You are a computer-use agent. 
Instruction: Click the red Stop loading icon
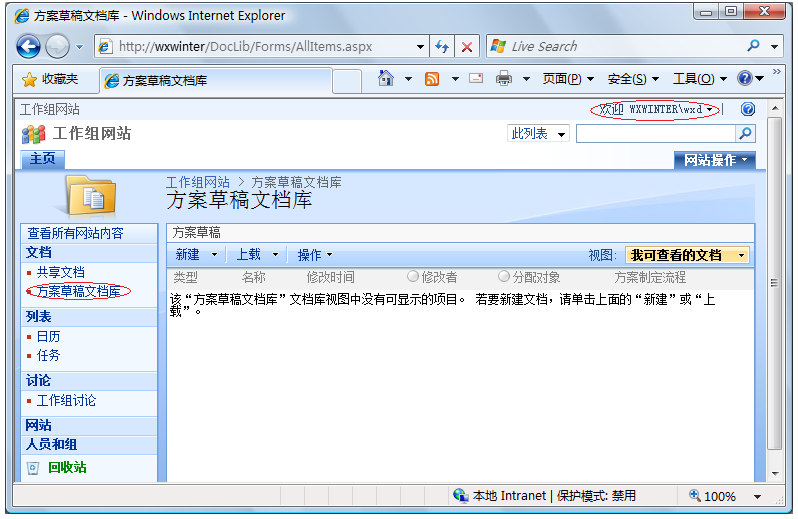[x=467, y=47]
